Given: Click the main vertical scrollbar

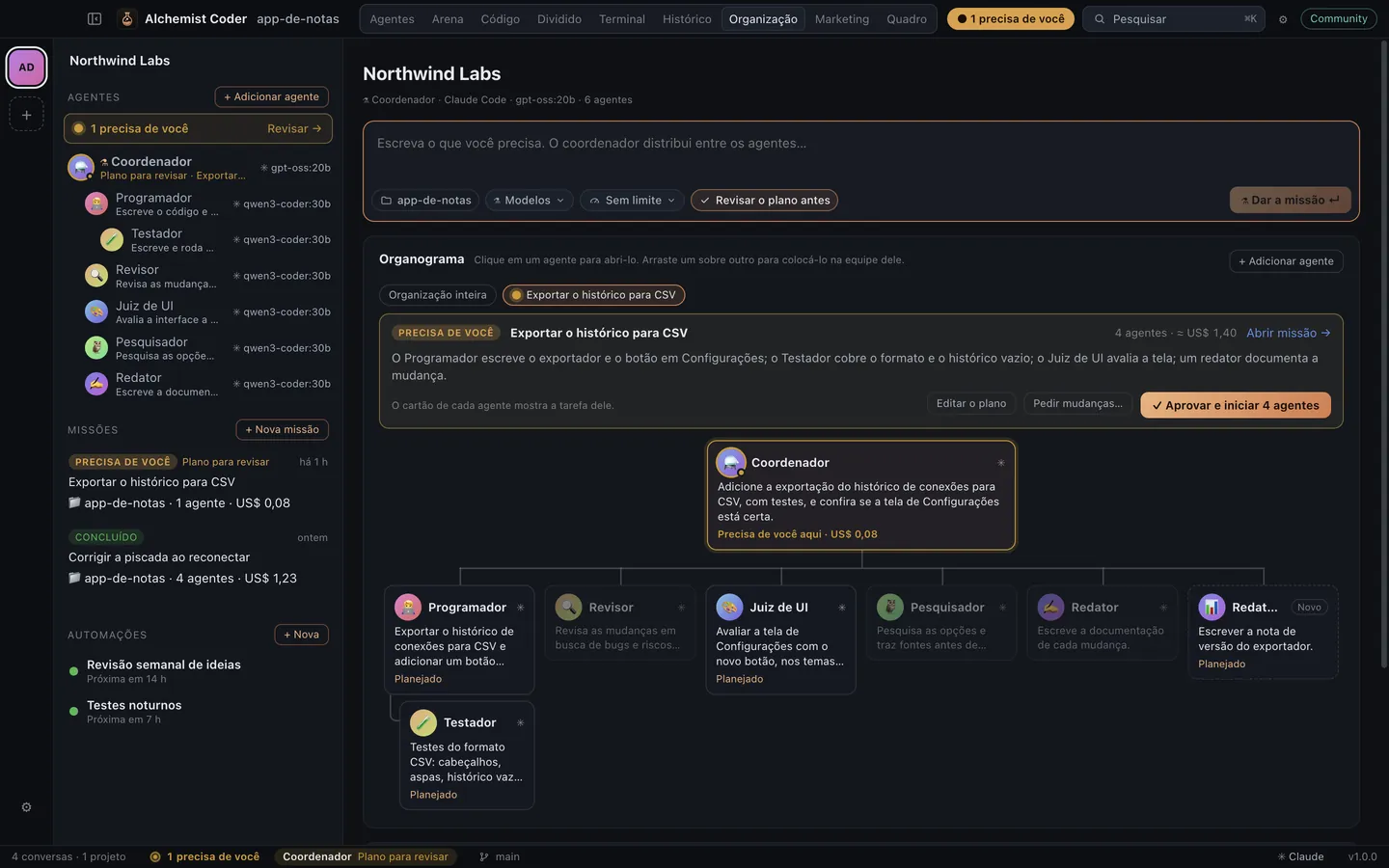Looking at the screenshot, I should (1385, 353).
